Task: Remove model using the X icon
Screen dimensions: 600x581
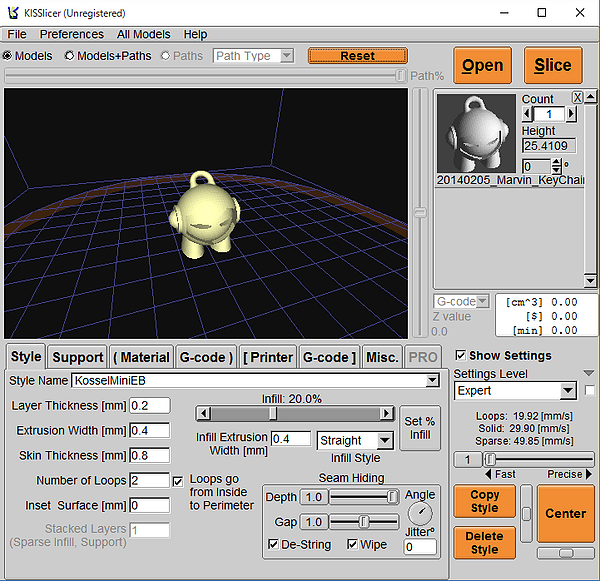Action: pyautogui.click(x=577, y=98)
